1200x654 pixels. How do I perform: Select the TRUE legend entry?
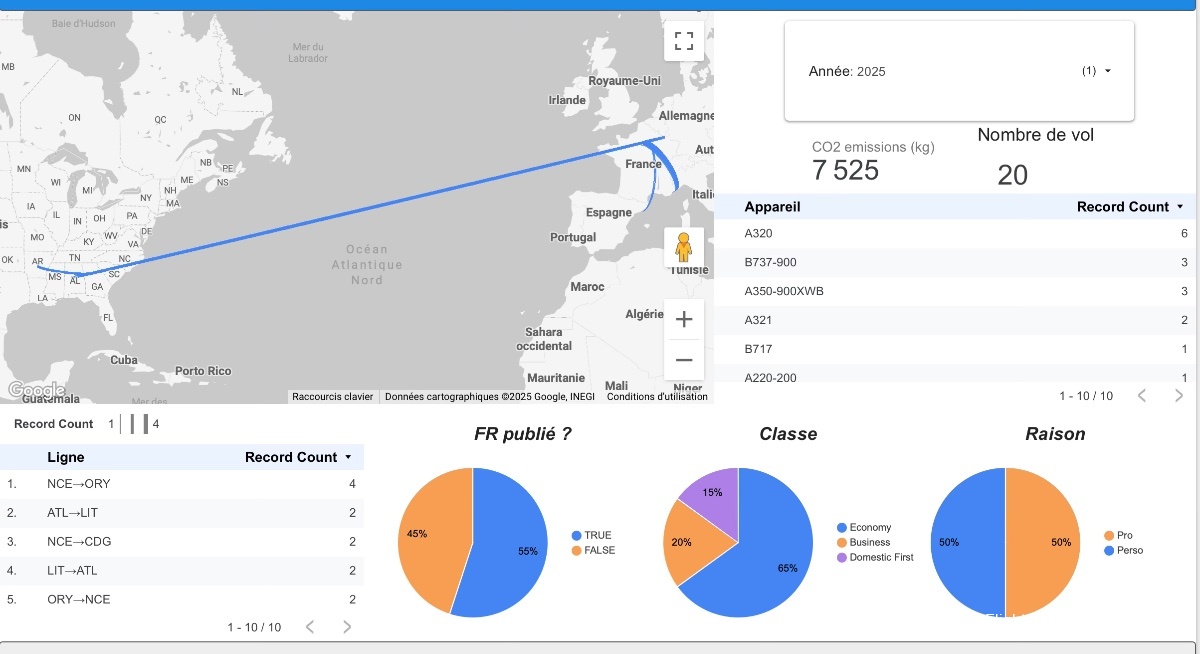[x=597, y=536]
